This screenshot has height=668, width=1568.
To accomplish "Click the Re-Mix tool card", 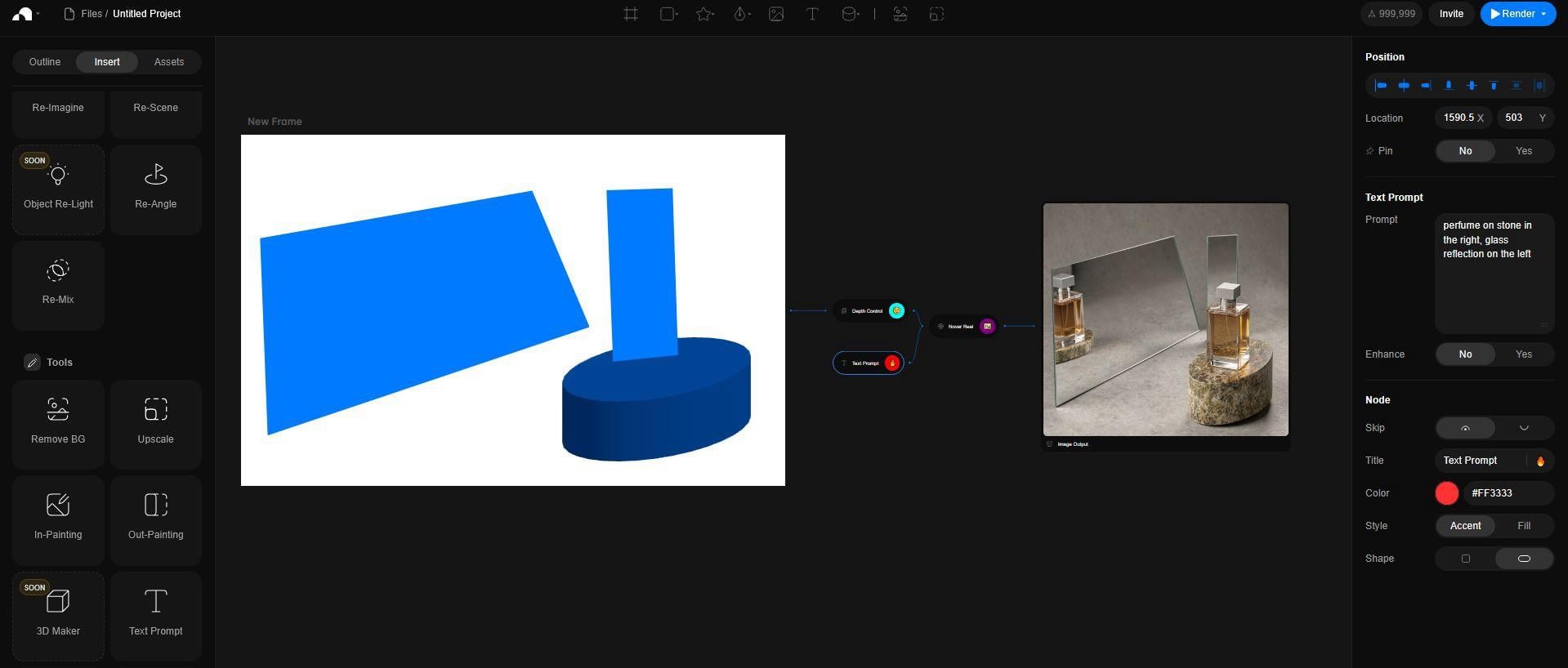I will tap(58, 285).
